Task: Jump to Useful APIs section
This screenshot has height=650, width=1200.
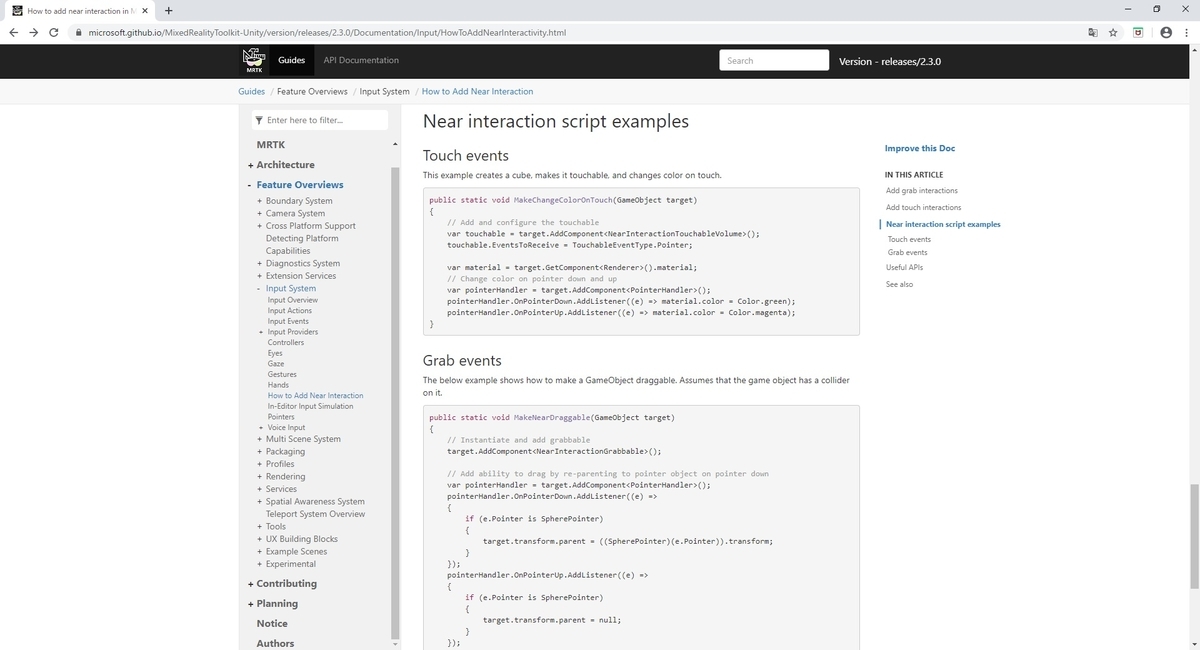Action: point(904,267)
